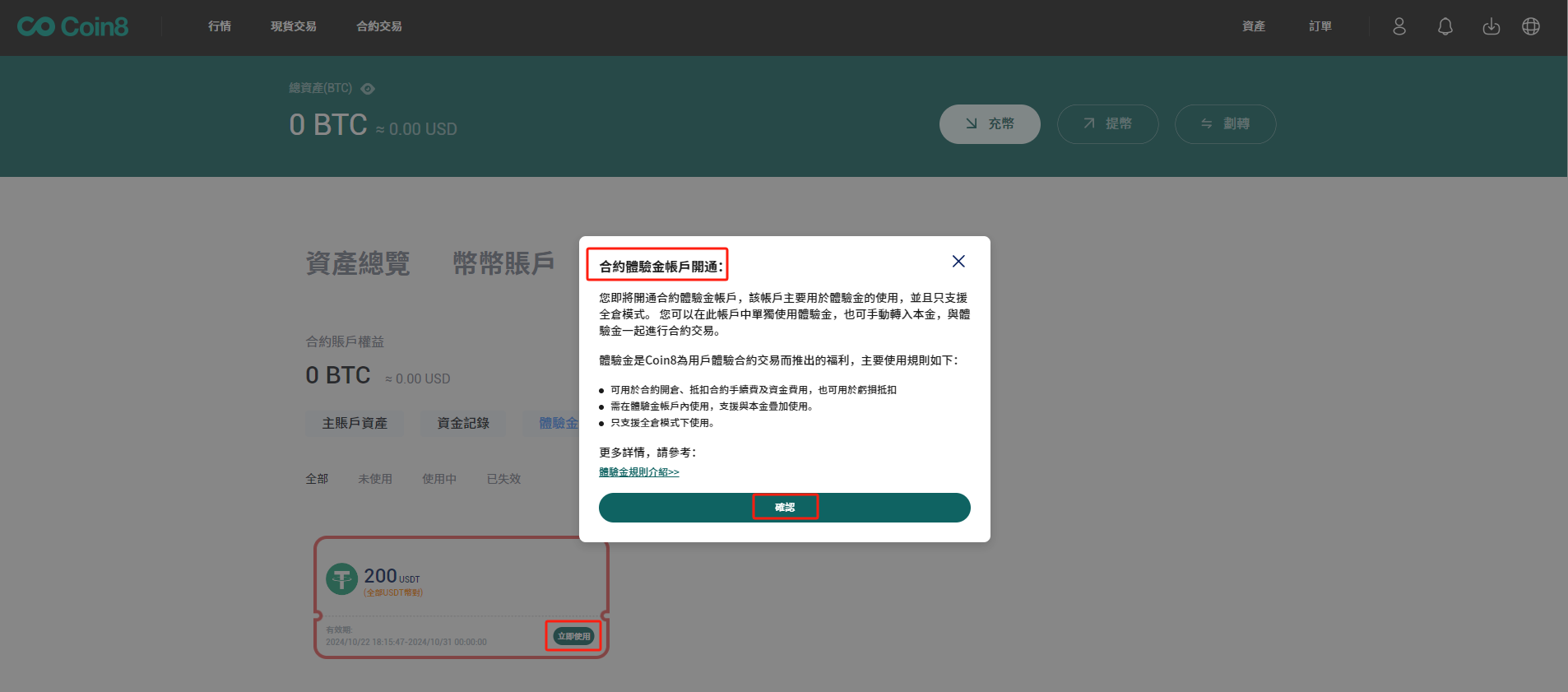Open the 現貨交易 menu
The image size is (1568, 692).
[293, 26]
